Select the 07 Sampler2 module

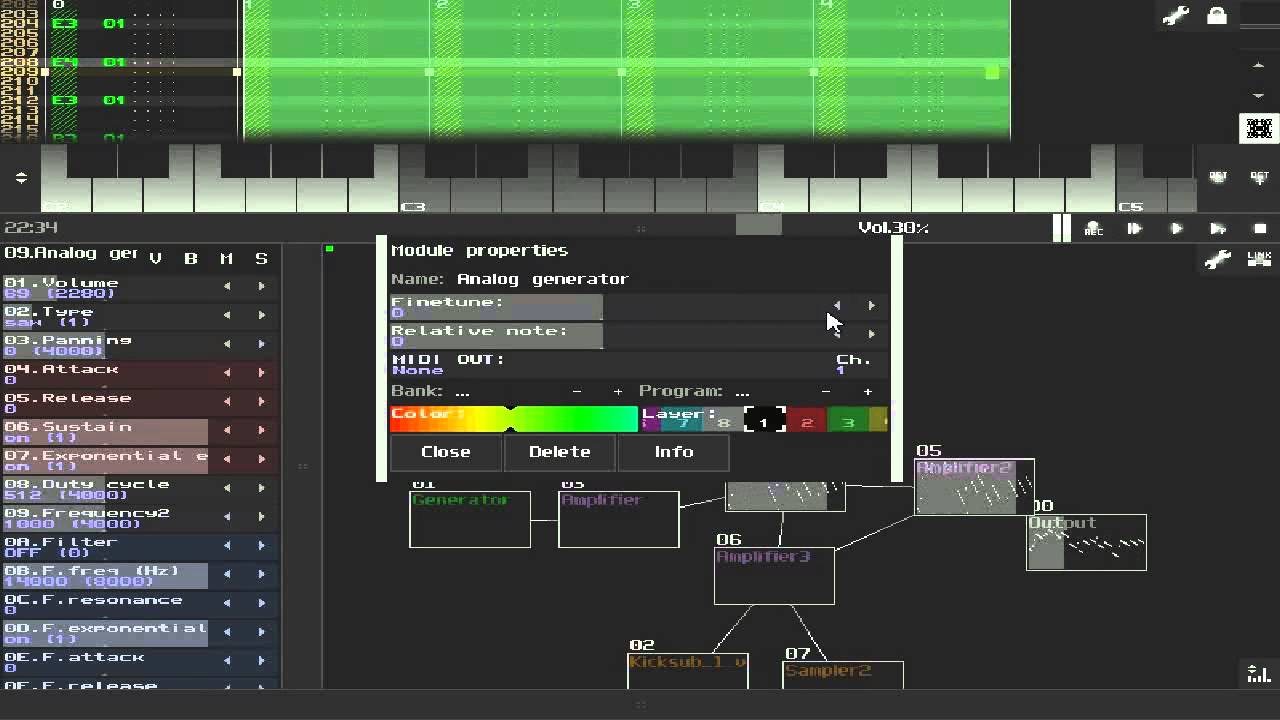click(x=843, y=675)
